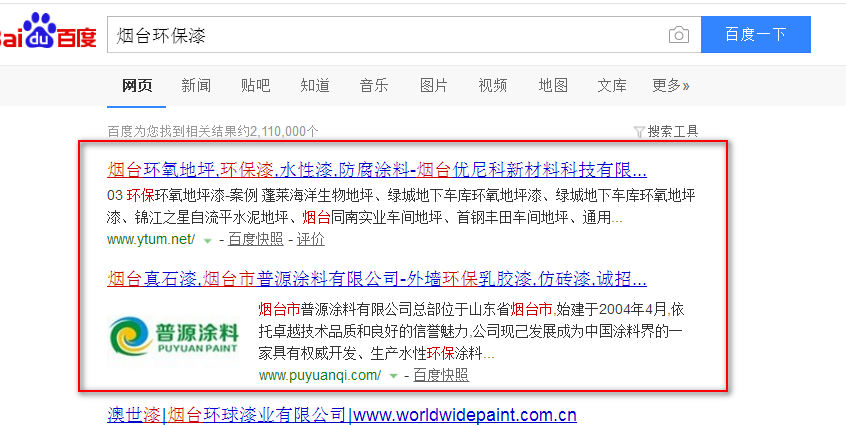Click the 普源涂料 Puyuan Paint logo thumbnail

(x=174, y=334)
